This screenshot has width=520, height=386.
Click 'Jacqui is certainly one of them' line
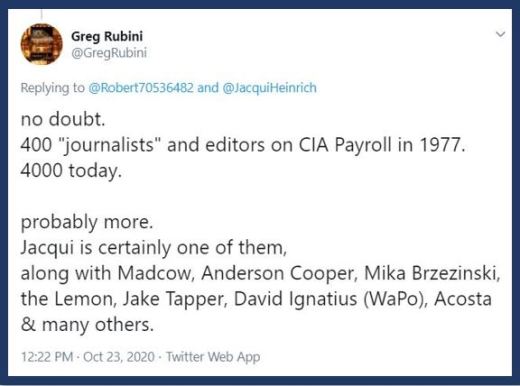tap(154, 248)
